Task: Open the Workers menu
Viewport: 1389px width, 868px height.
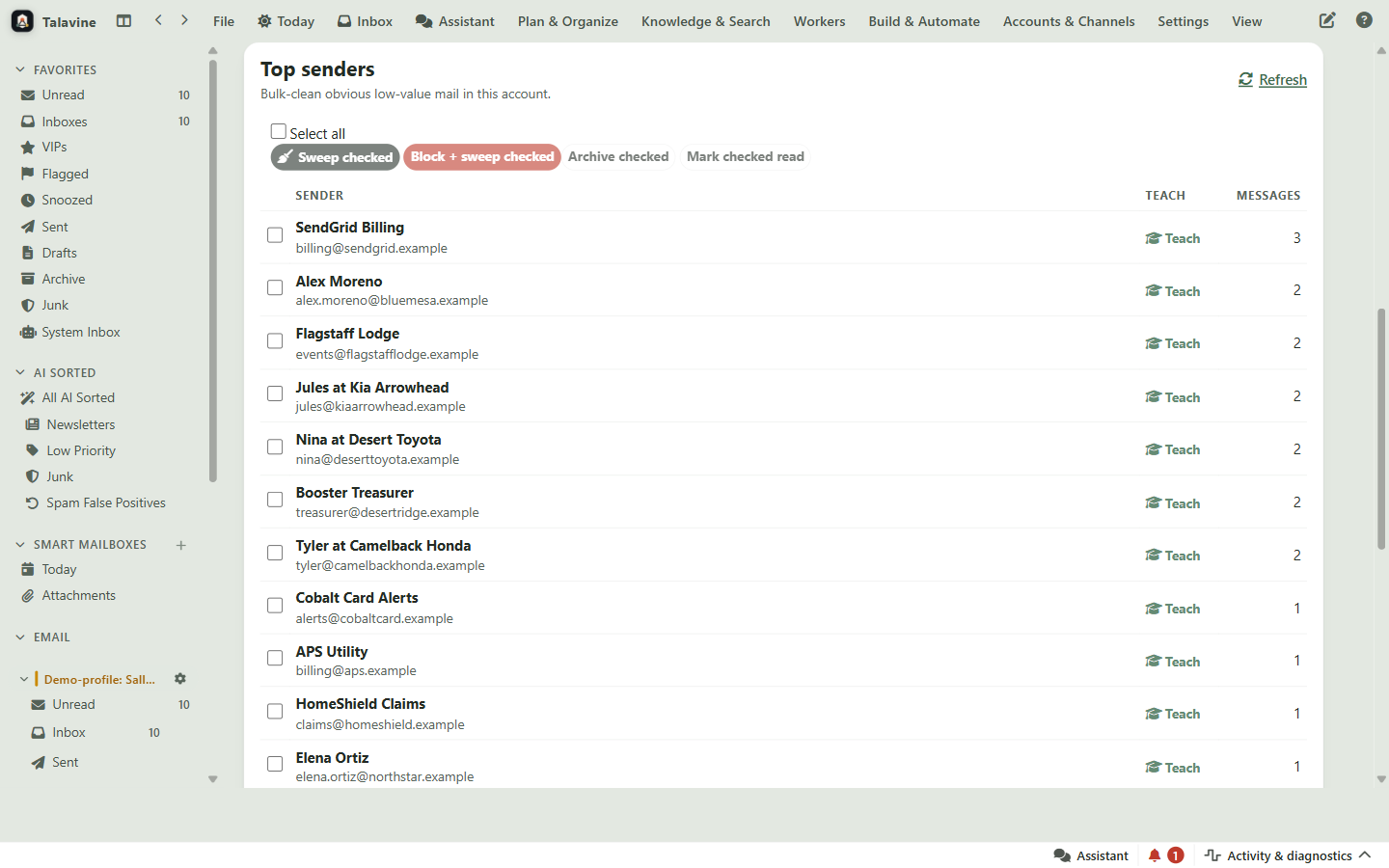Action: 819,21
